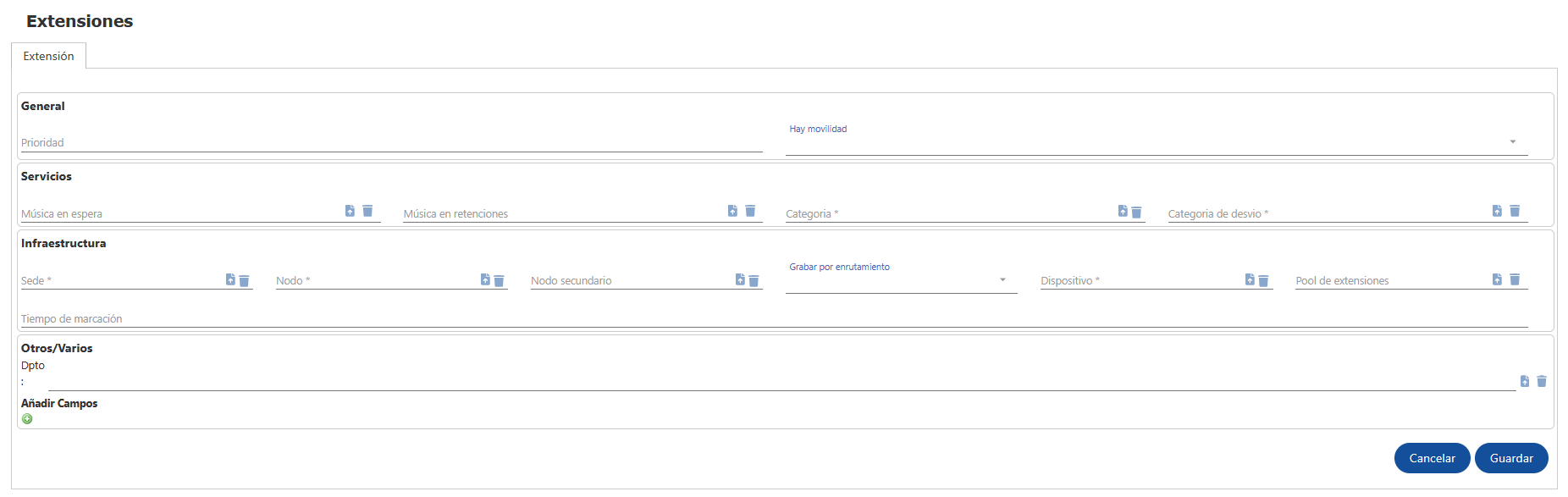
Task: Focus the Prioridad input field
Action: tap(391, 143)
